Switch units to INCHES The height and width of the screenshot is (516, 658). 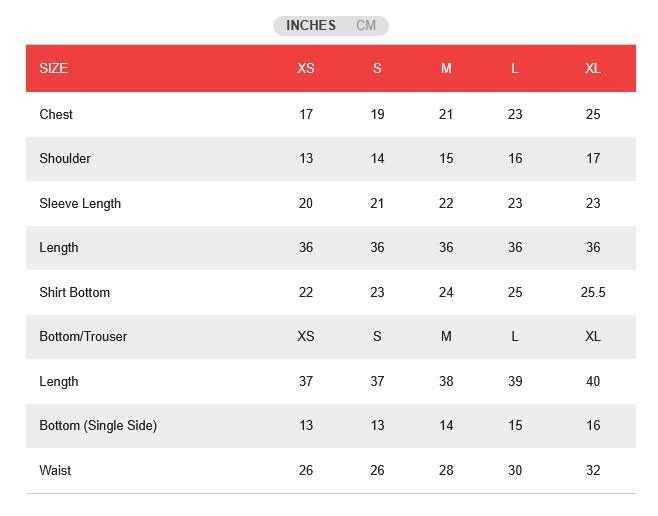point(310,26)
